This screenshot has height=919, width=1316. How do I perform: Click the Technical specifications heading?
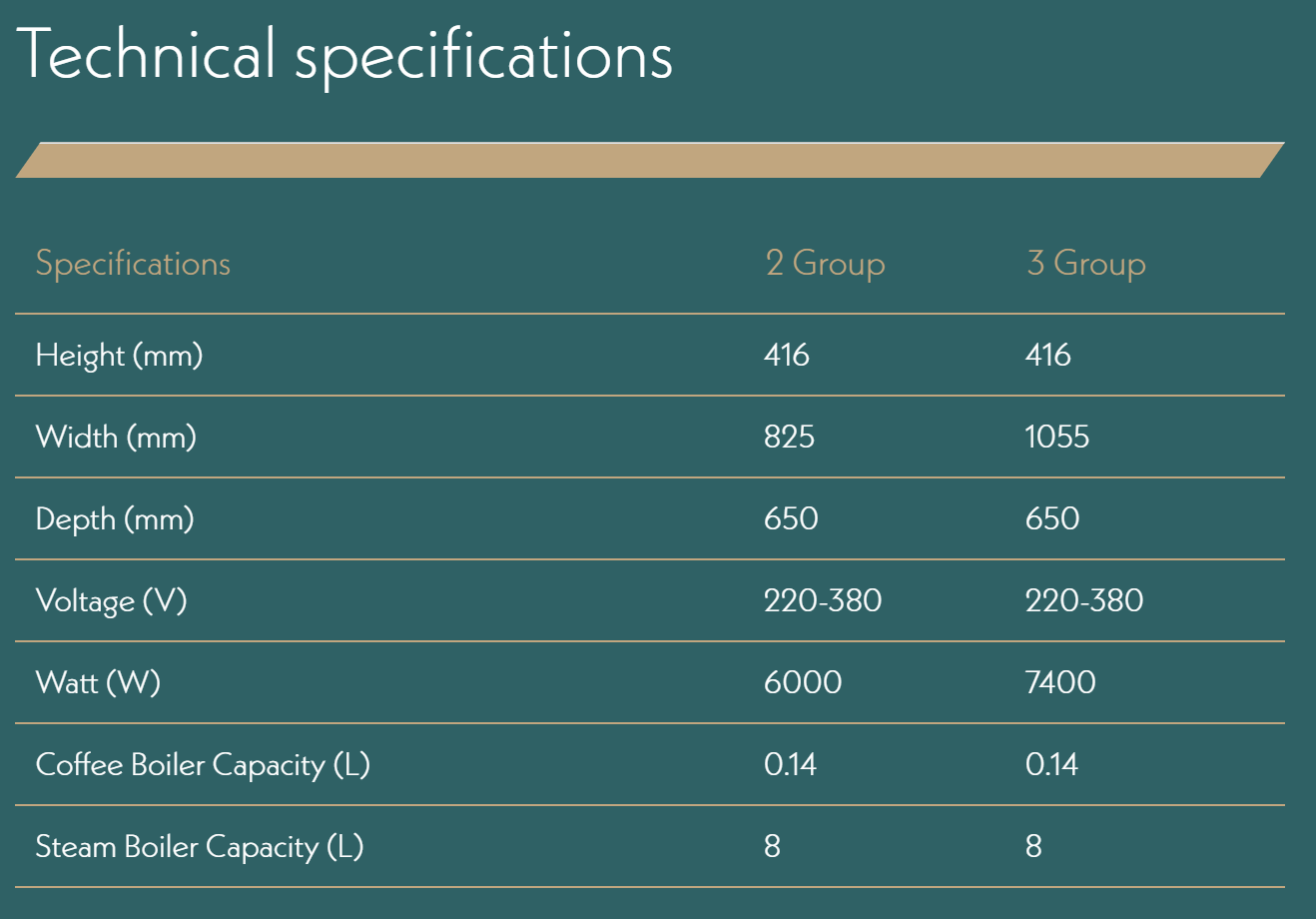(x=344, y=54)
